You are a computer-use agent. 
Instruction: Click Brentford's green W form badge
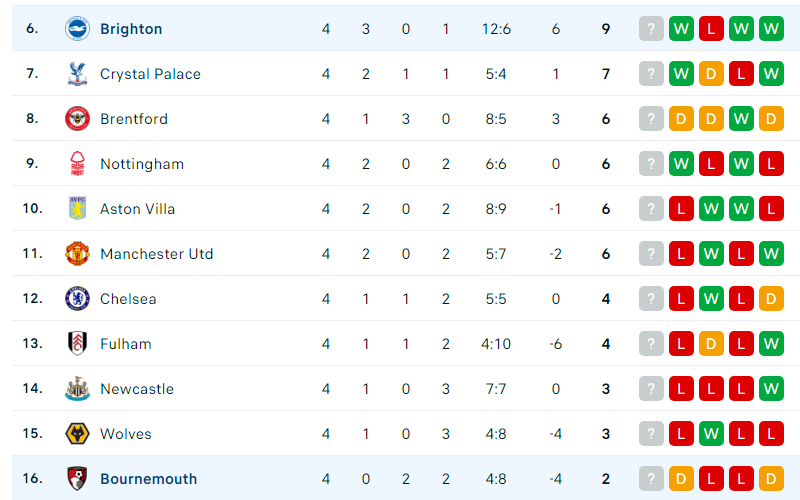[741, 118]
